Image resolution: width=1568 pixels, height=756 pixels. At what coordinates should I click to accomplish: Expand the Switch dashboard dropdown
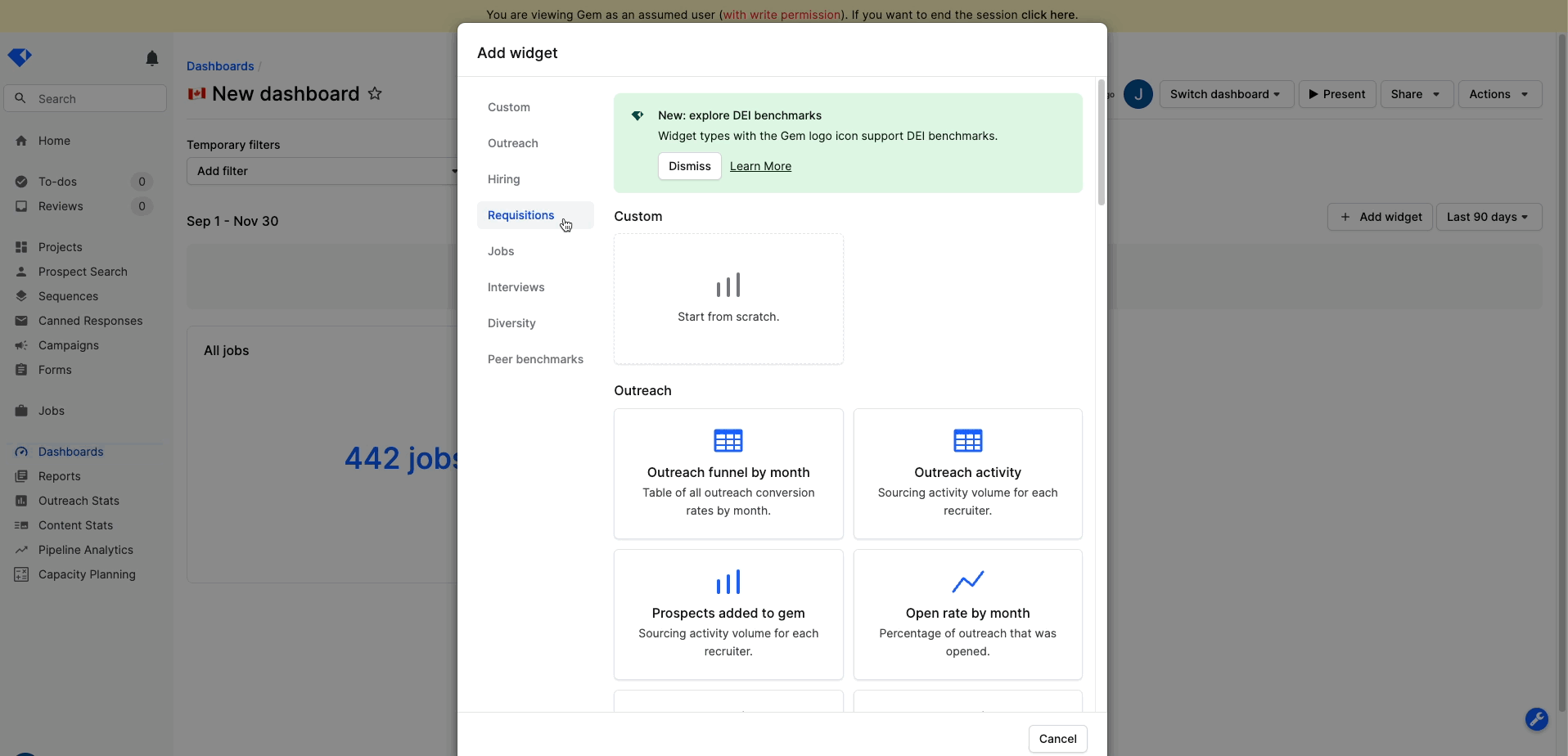(1225, 94)
